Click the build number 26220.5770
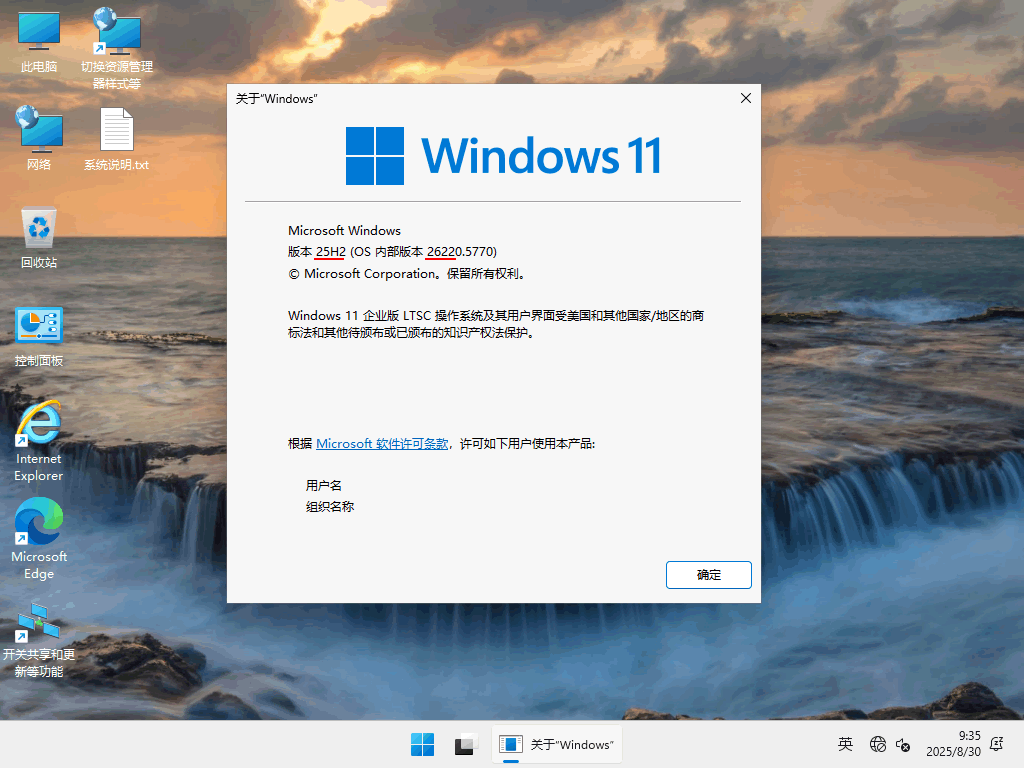Viewport: 1024px width, 768px height. tap(460, 251)
